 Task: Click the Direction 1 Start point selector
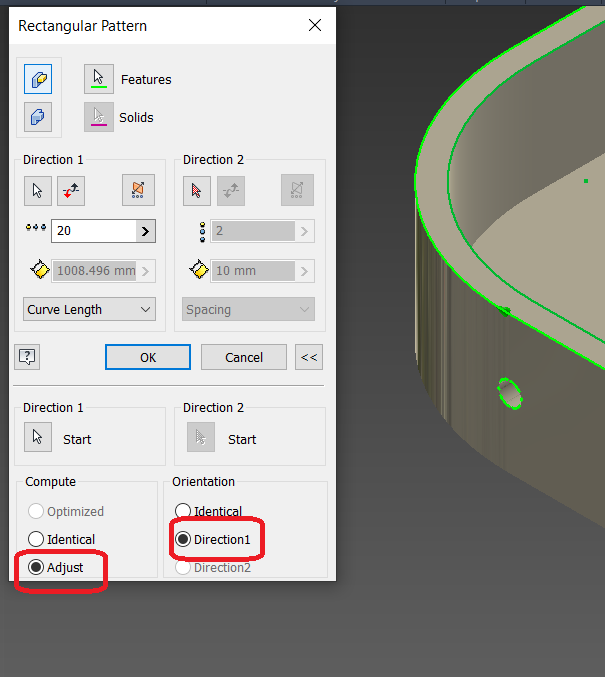click(38, 437)
